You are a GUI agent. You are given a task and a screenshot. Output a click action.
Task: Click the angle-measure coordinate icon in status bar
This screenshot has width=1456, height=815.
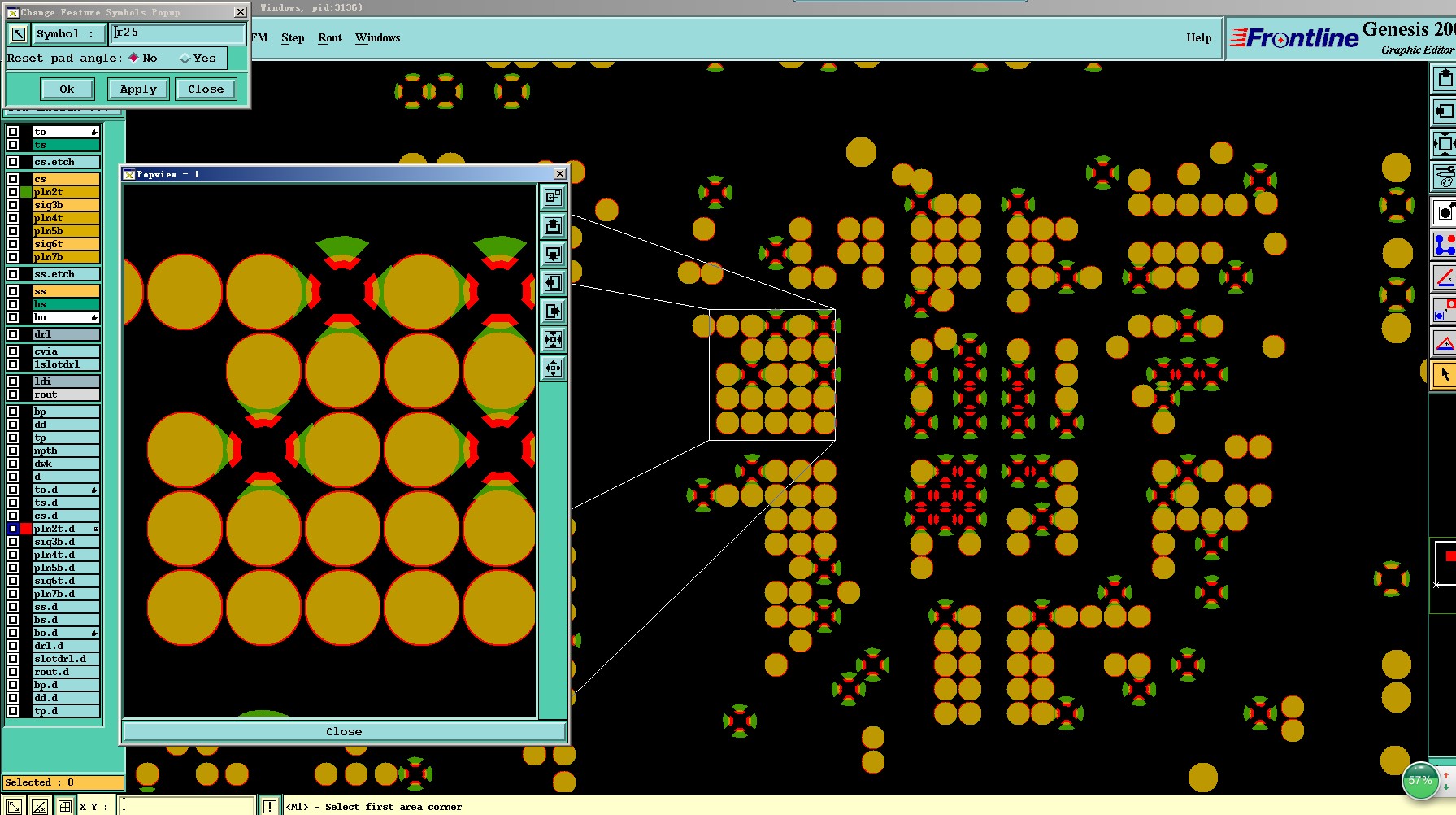[39, 806]
